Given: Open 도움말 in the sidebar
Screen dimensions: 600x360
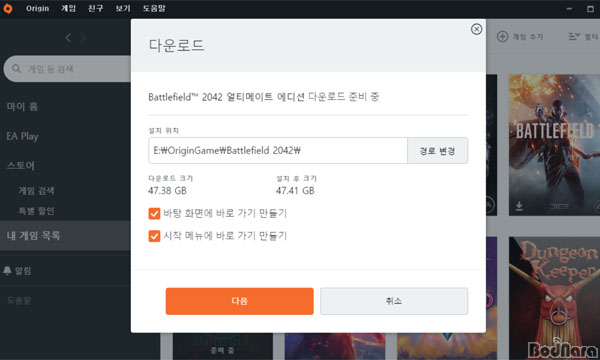Looking at the screenshot, I should click(x=19, y=300).
